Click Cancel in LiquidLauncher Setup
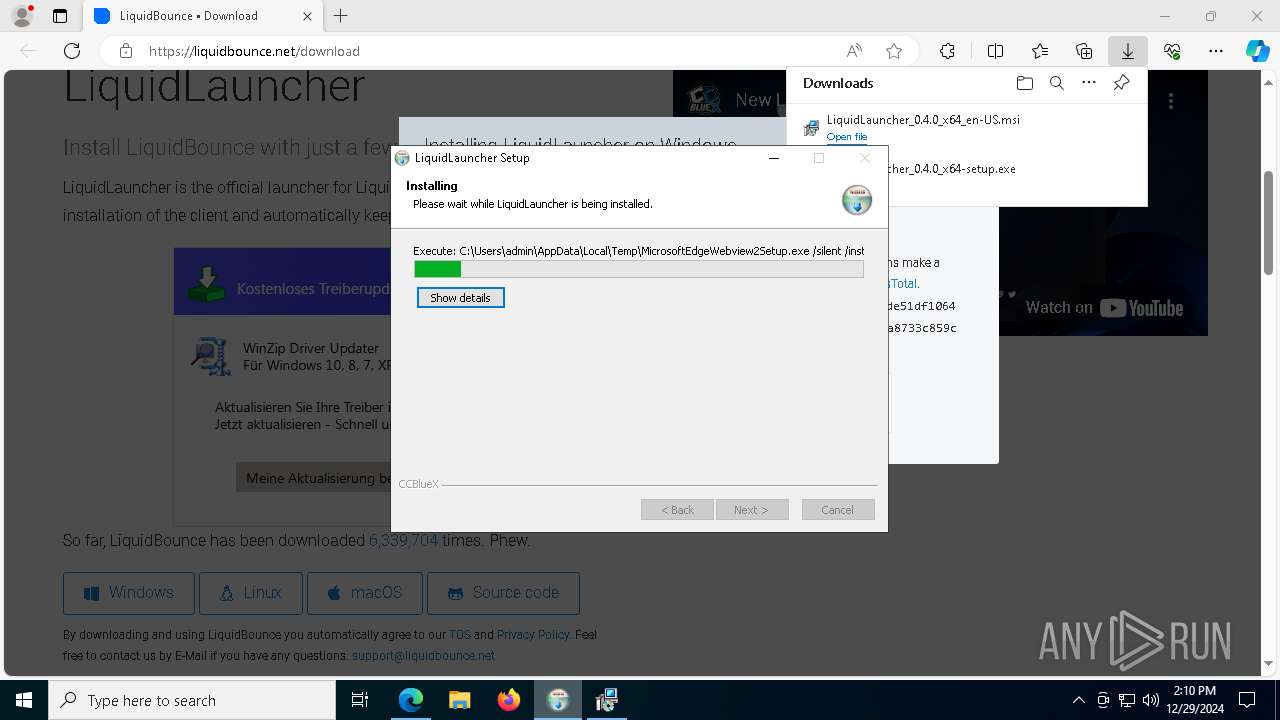Viewport: 1280px width, 720px height. click(x=838, y=510)
